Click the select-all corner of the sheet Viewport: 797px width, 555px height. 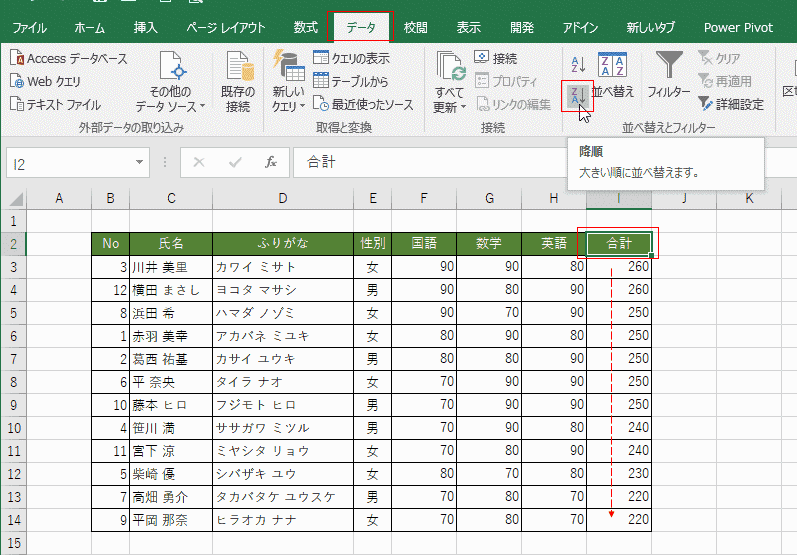pos(15,199)
